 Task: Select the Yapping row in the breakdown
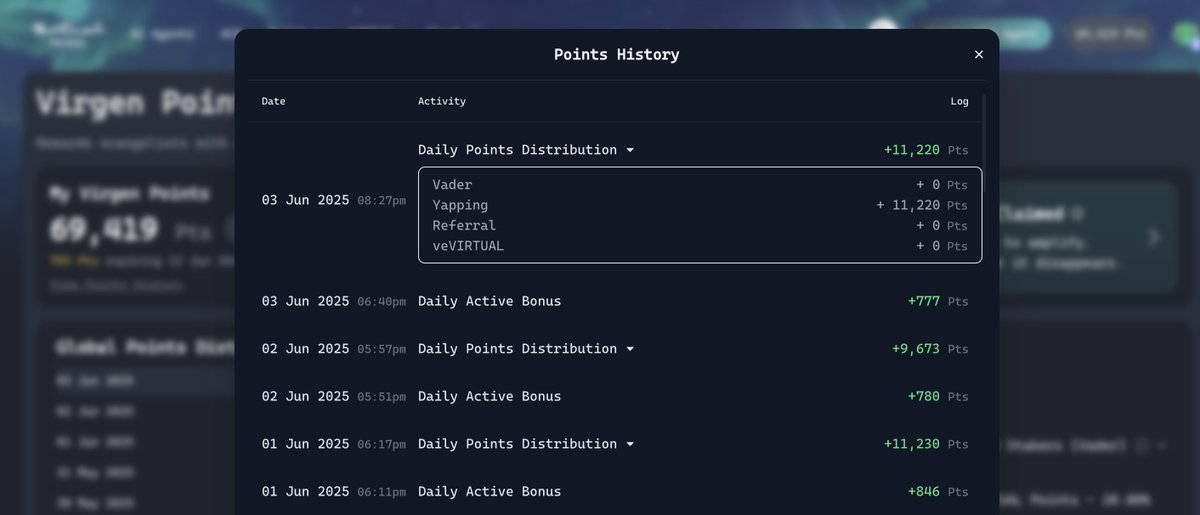pyautogui.click(x=700, y=205)
